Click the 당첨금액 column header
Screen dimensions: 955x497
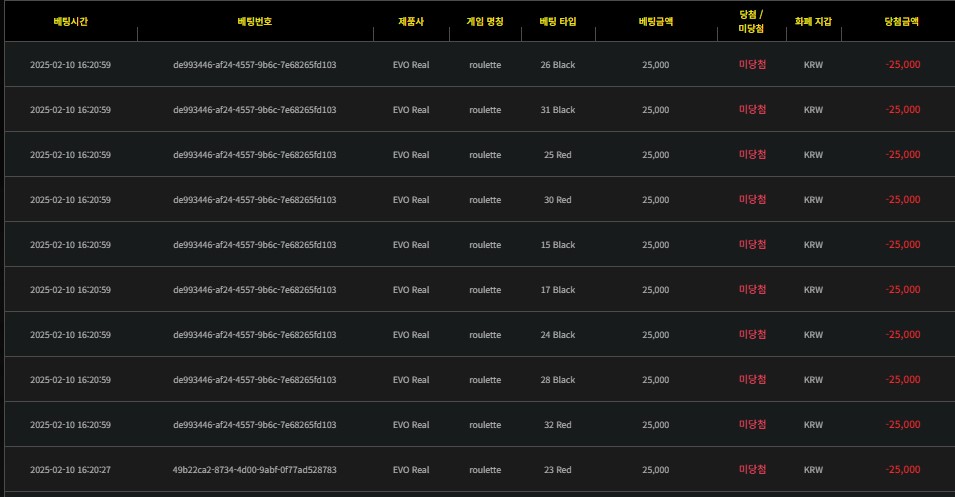[x=901, y=21]
